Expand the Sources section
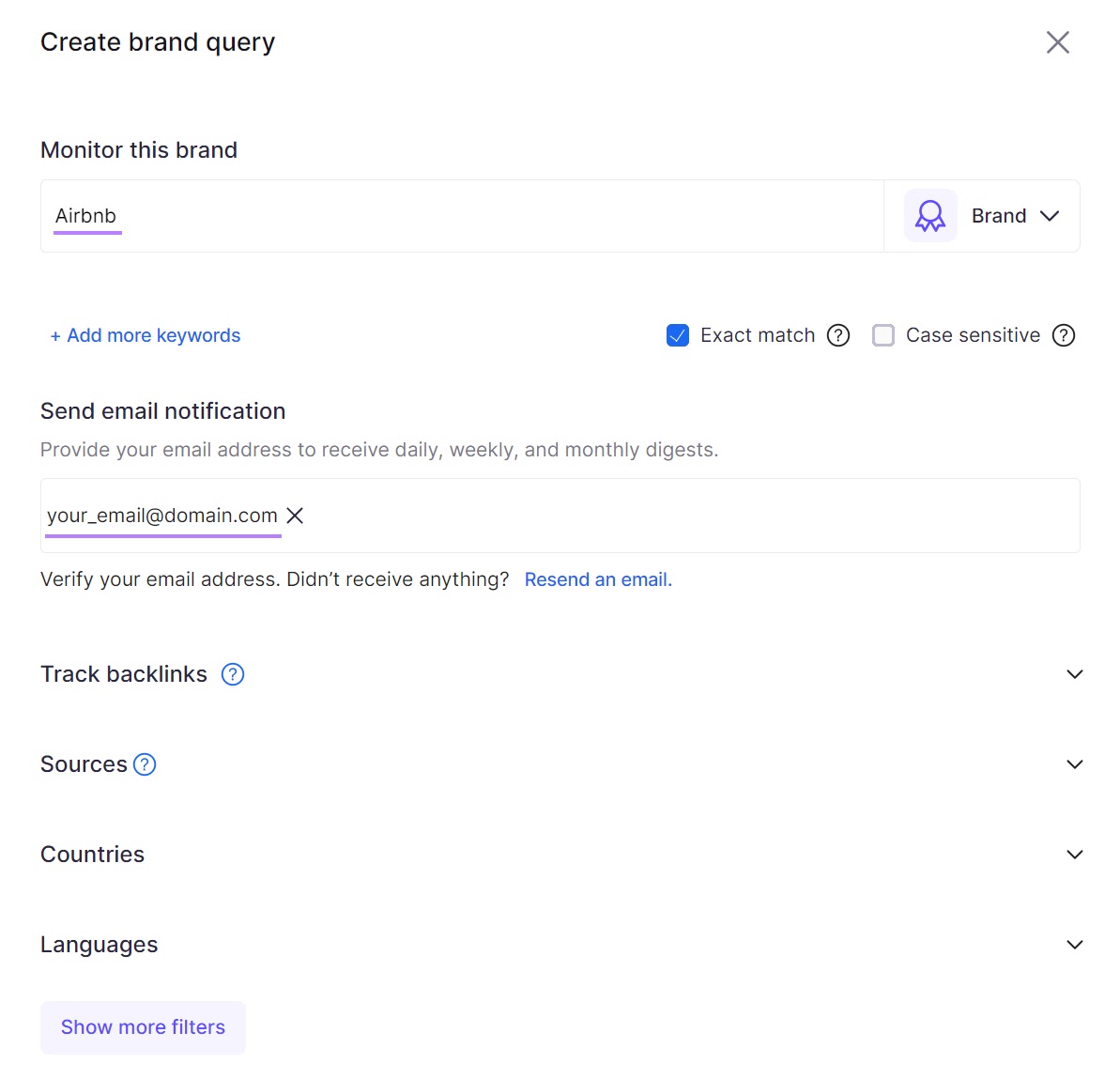The height and width of the screenshot is (1079, 1120). (x=1075, y=764)
